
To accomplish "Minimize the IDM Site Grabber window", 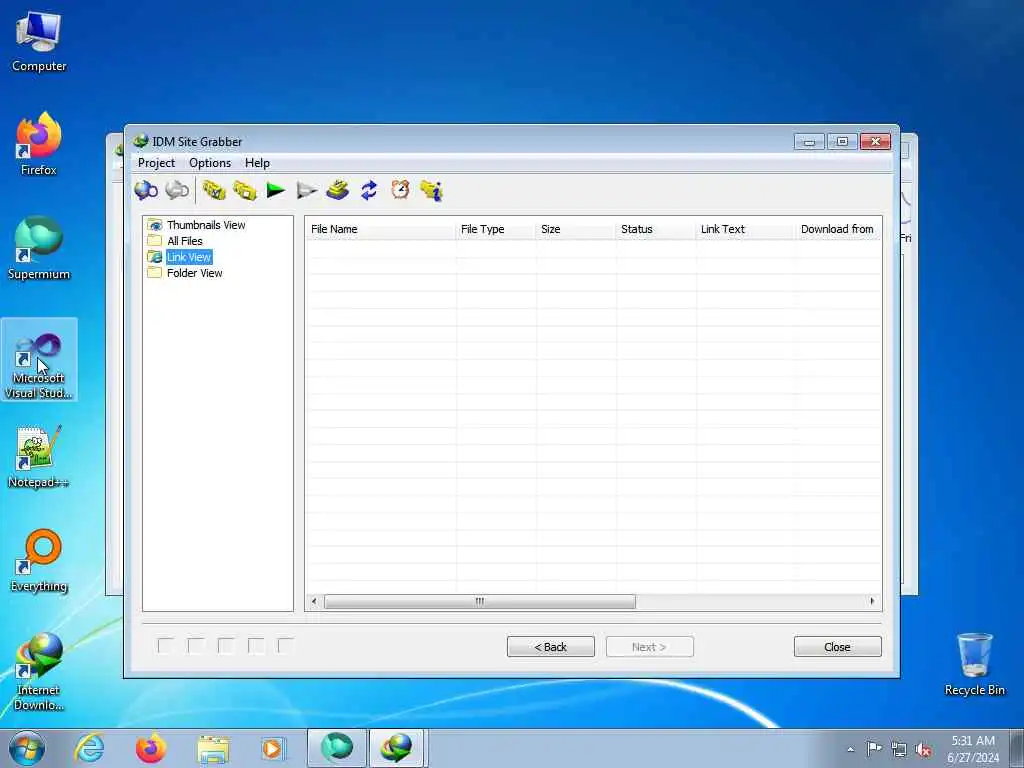I will pyautogui.click(x=809, y=142).
